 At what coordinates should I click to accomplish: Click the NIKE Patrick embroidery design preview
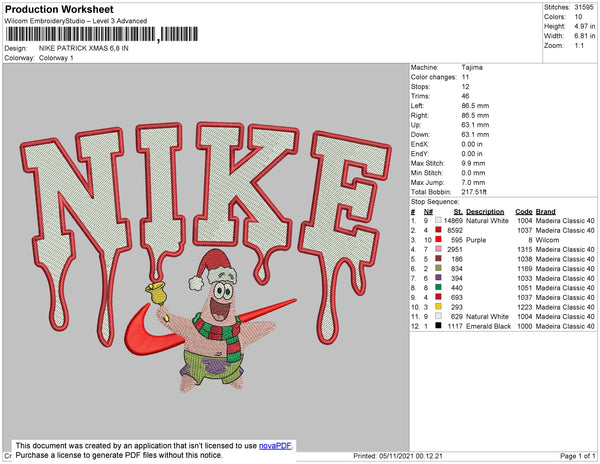pyautogui.click(x=206, y=257)
